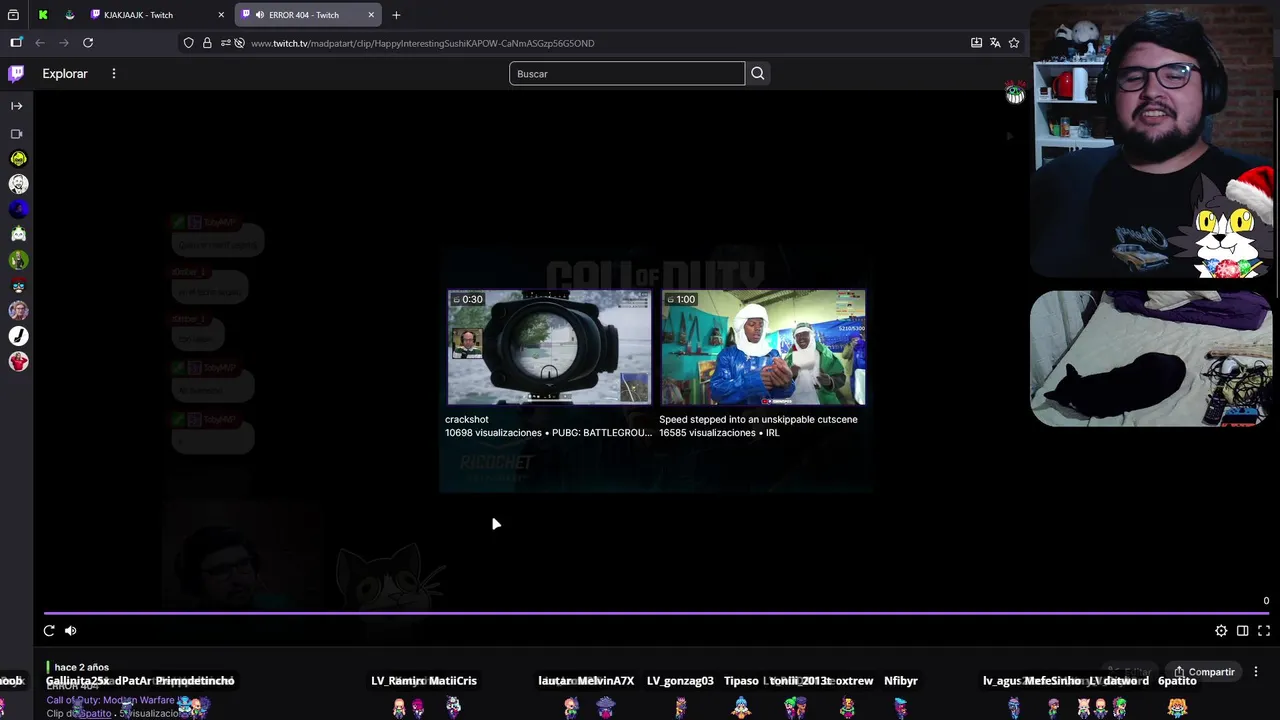Click the tracking protection shield icon
The image size is (1280, 720).
[x=188, y=43]
